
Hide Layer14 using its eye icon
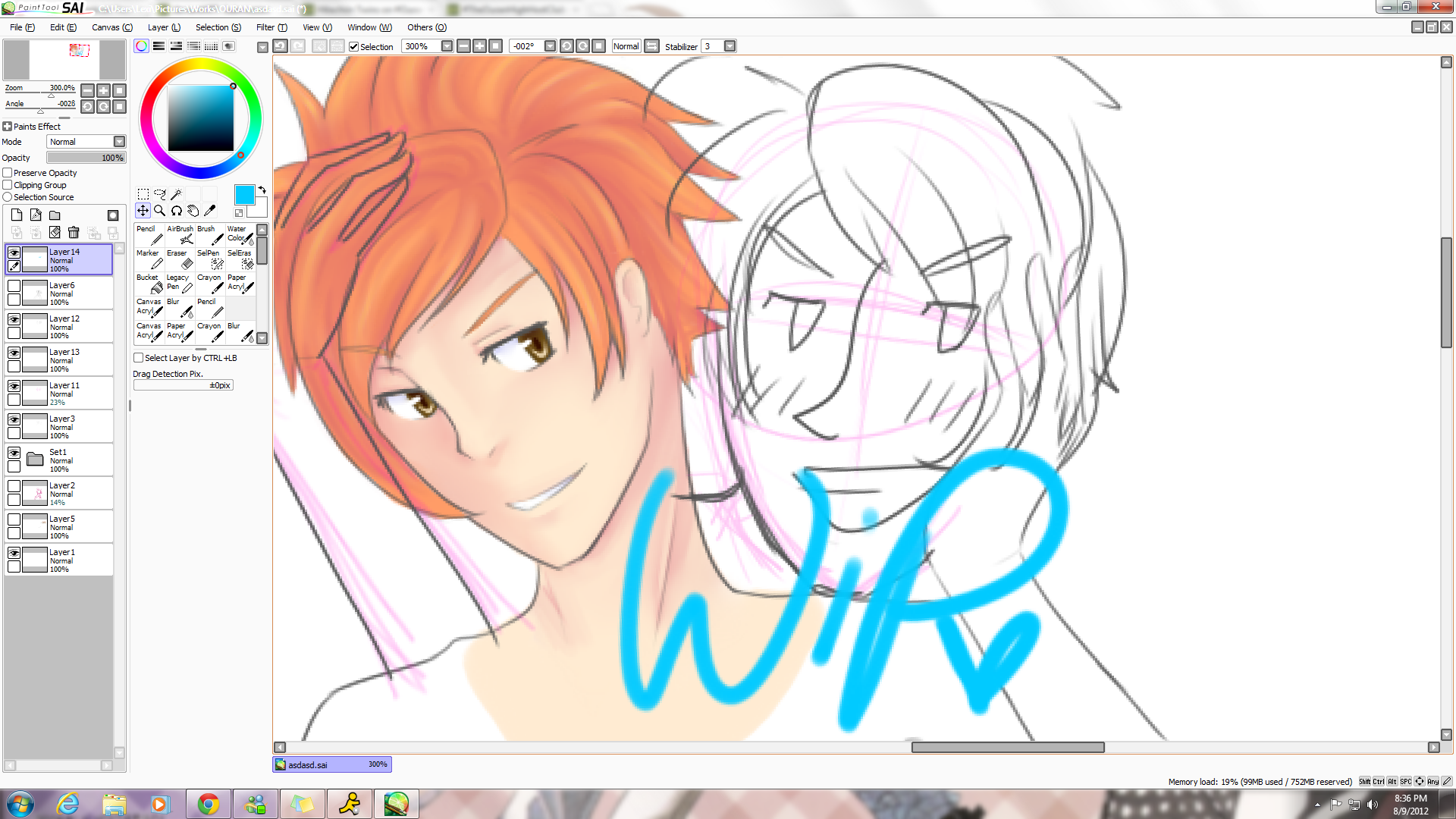coord(14,252)
